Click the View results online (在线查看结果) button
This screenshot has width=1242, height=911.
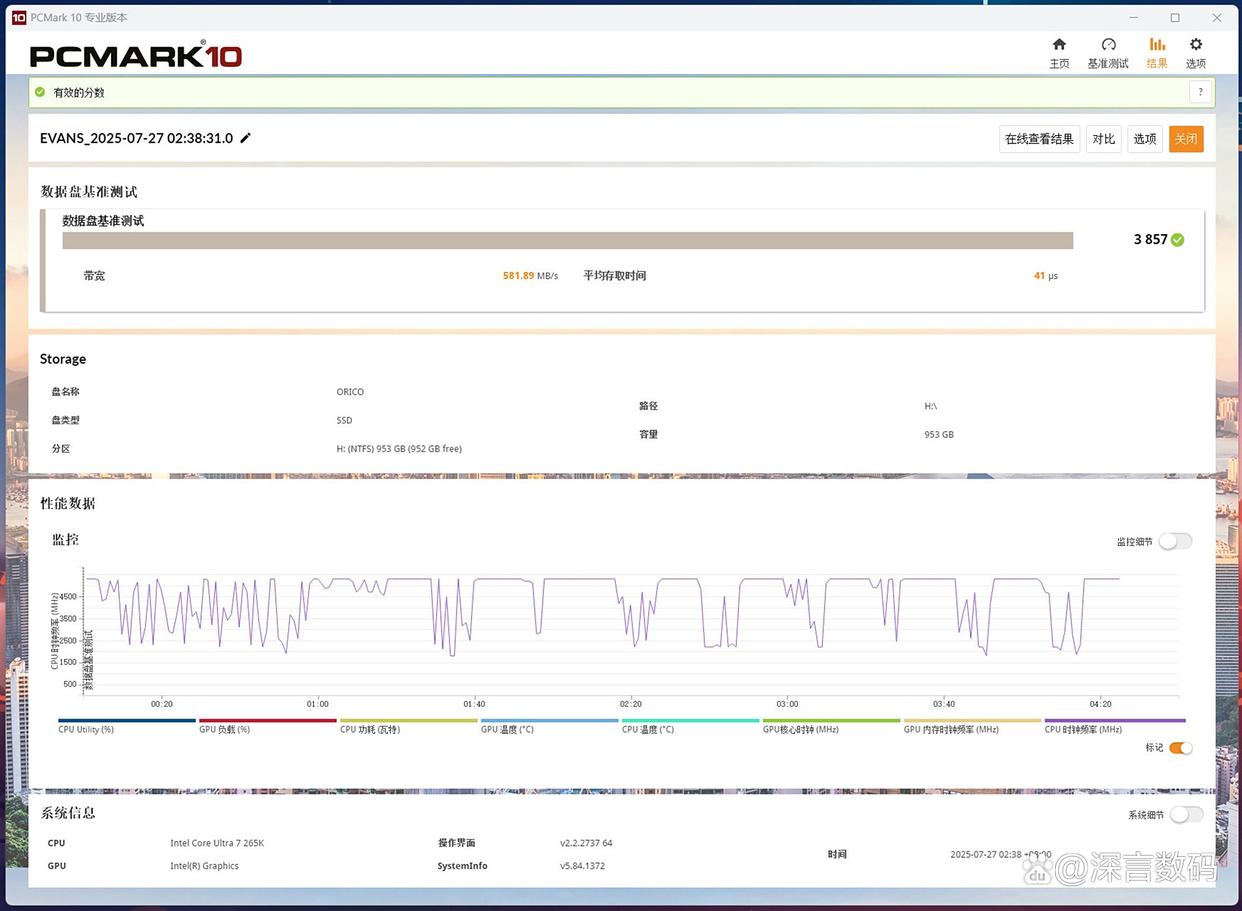click(x=1039, y=139)
